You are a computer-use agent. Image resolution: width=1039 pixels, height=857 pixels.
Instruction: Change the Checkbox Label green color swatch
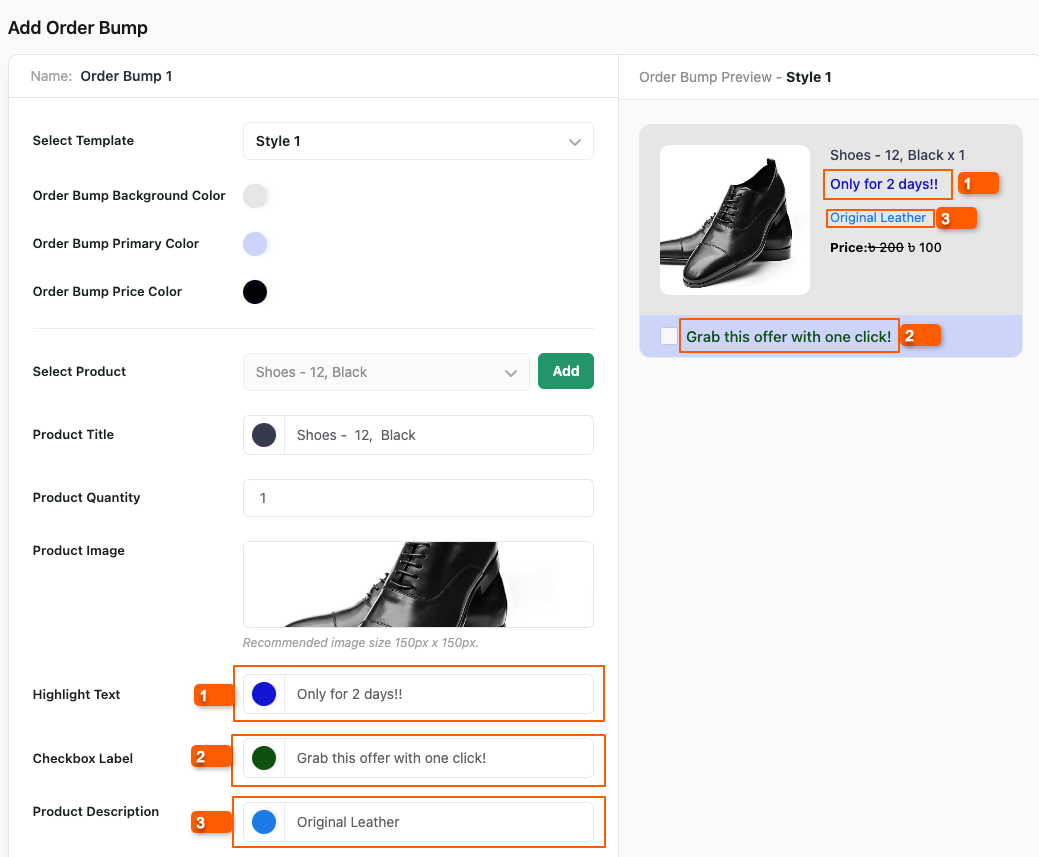click(x=264, y=758)
